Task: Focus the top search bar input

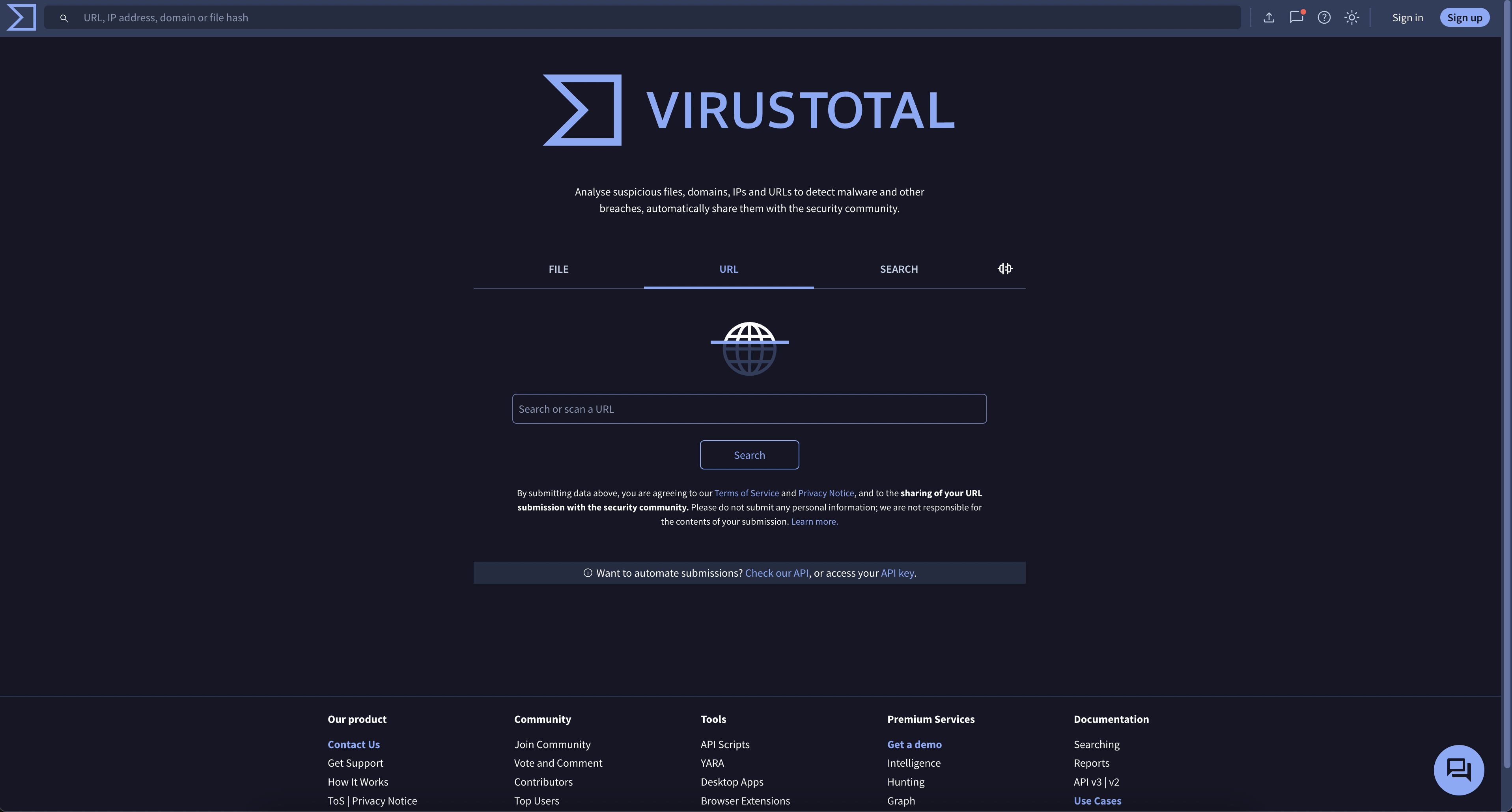Action: pyautogui.click(x=643, y=18)
